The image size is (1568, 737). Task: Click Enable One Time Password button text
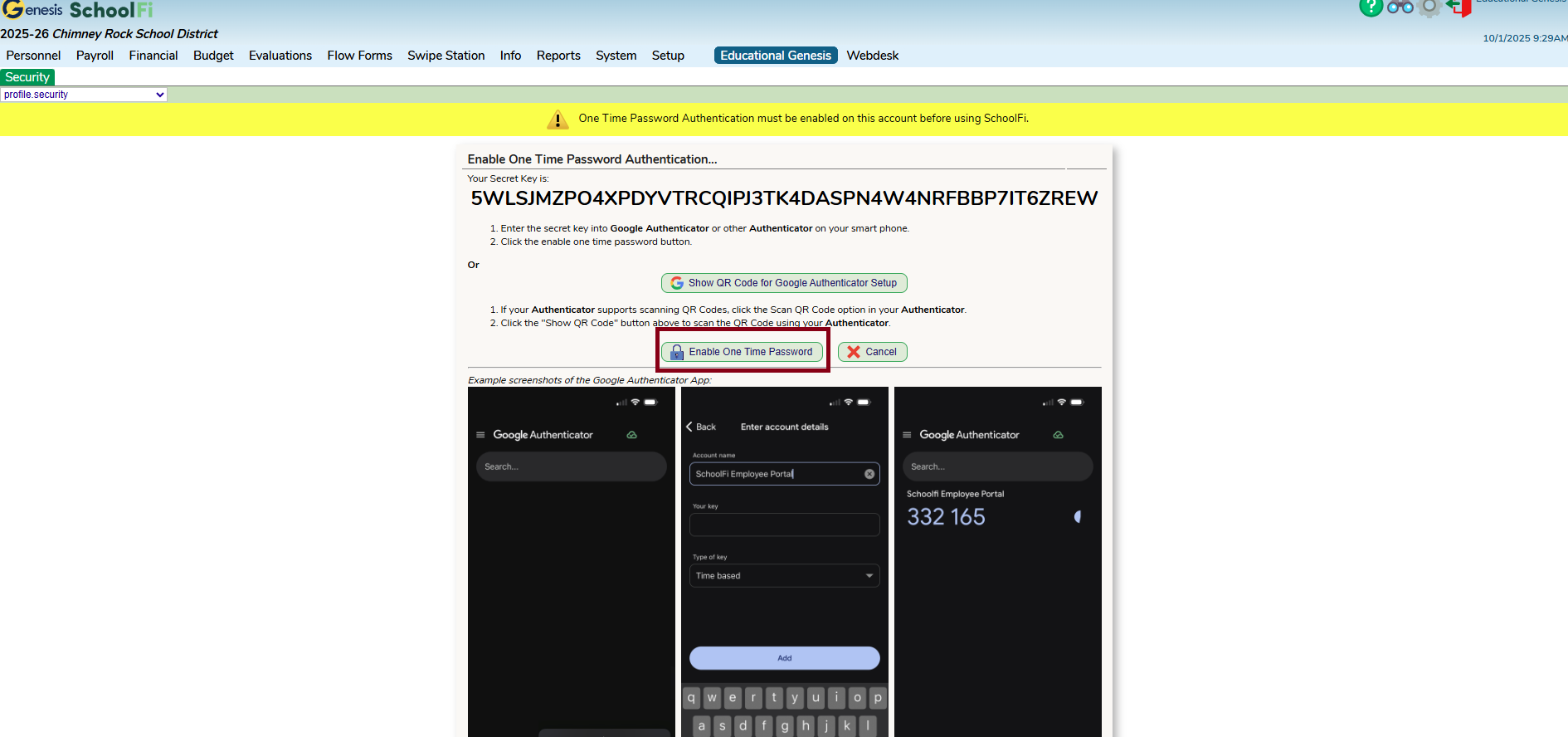tap(751, 352)
